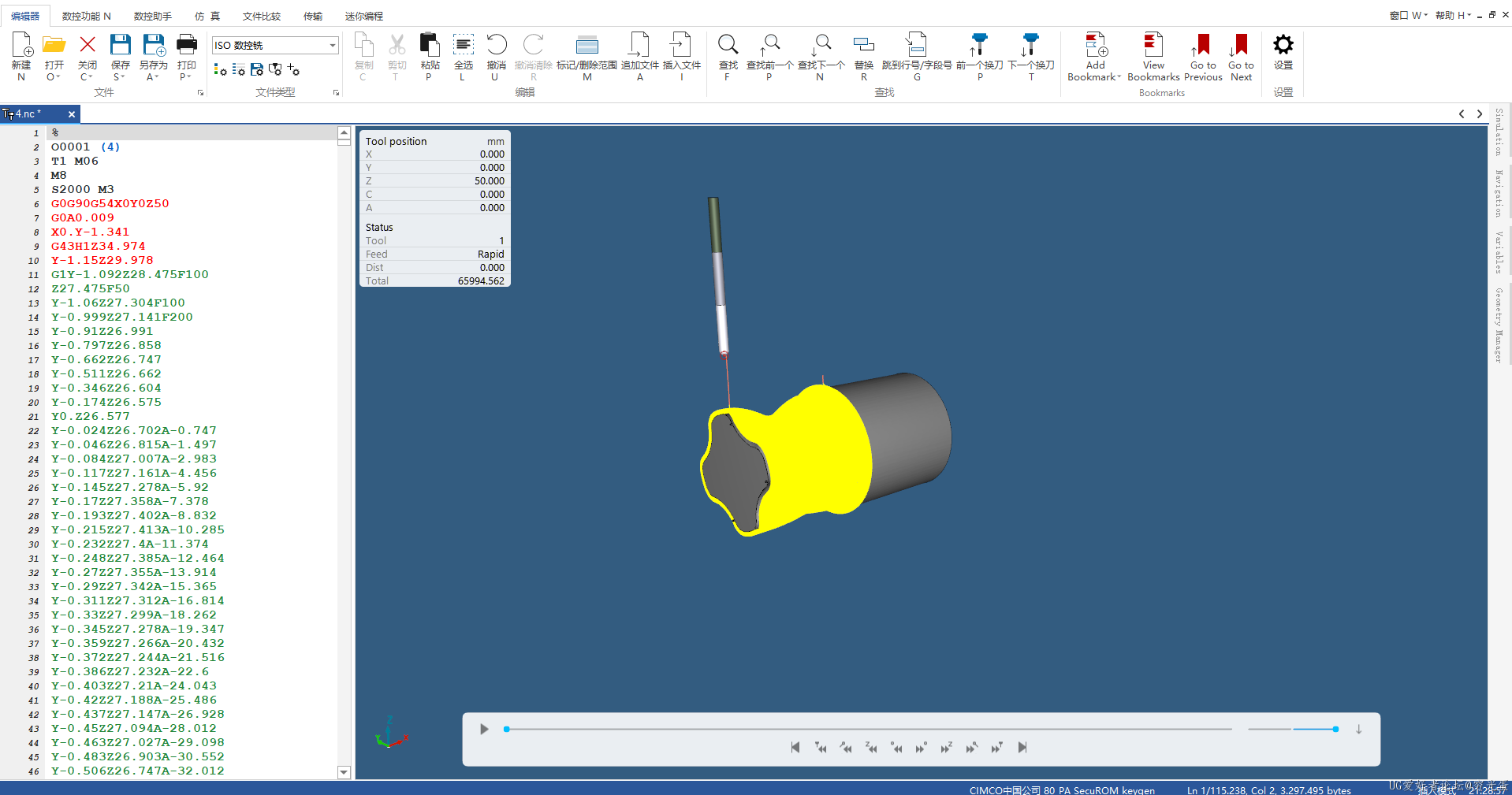Open the Simulation side panel tab
Image resolution: width=1512 pixels, height=795 pixels.
pos(1499,132)
